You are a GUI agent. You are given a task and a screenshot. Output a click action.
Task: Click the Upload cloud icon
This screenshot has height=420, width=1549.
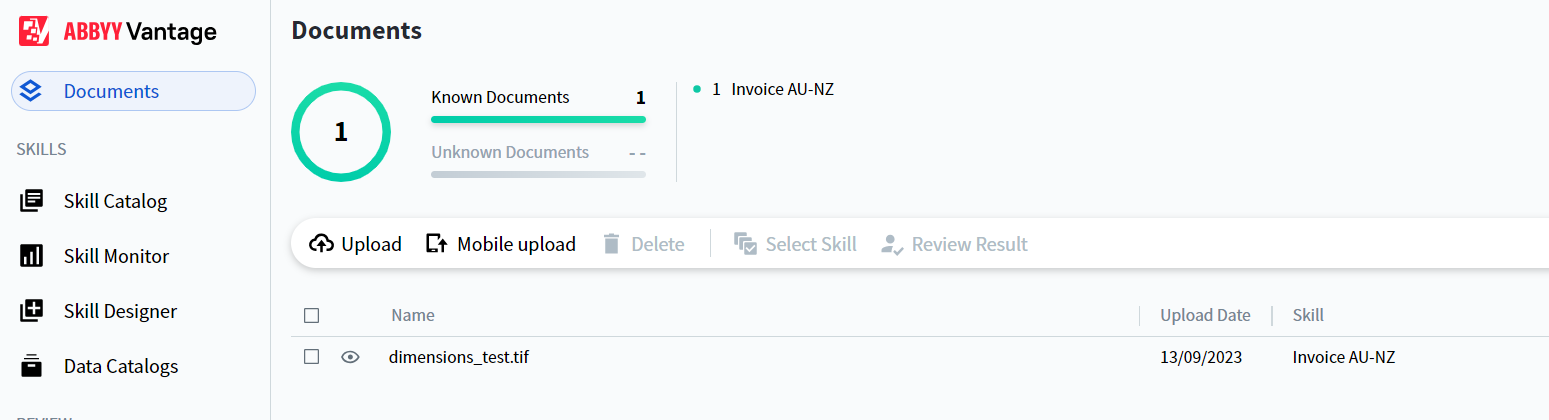pos(321,244)
